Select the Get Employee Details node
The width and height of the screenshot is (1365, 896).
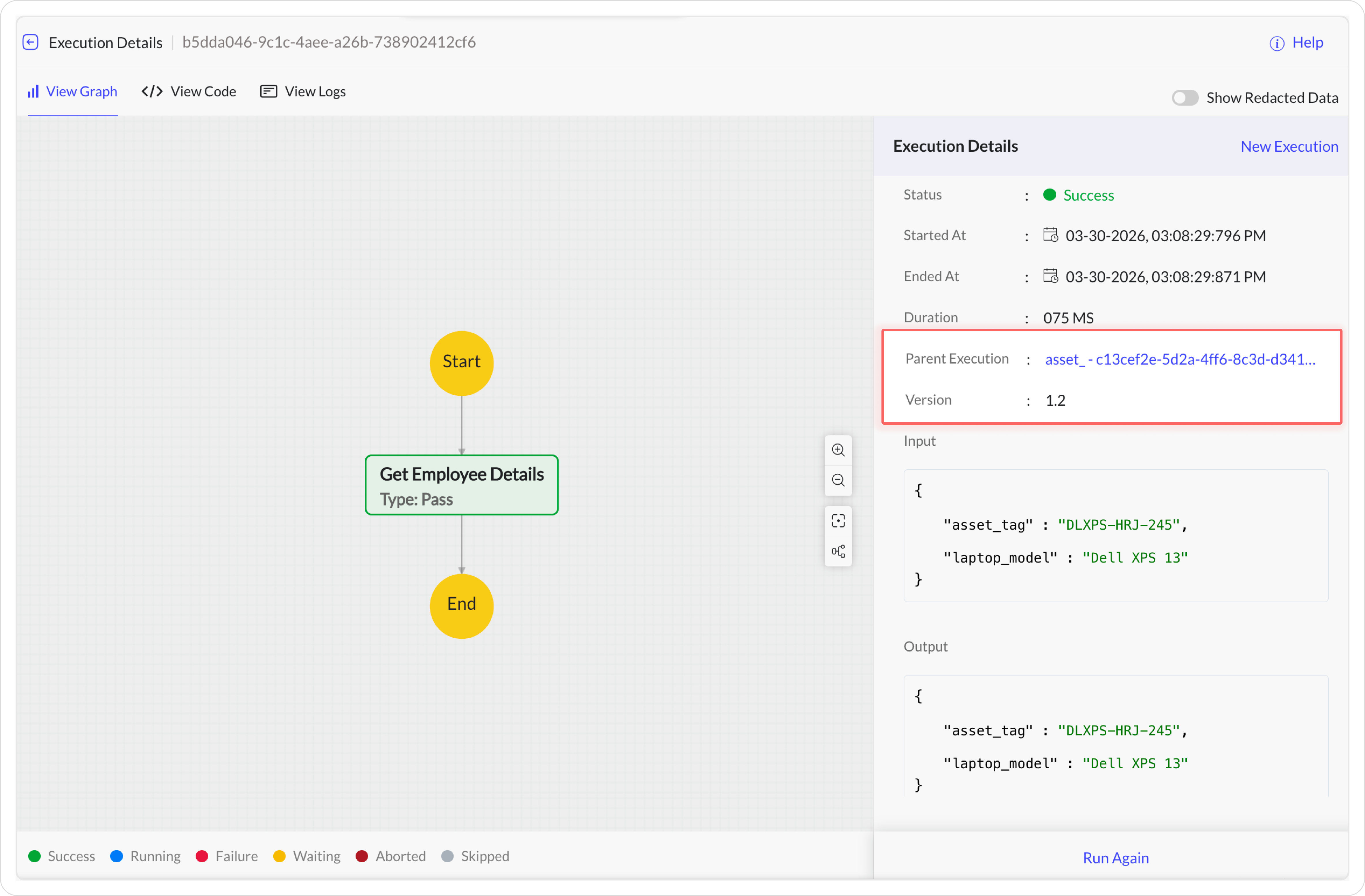tap(462, 485)
